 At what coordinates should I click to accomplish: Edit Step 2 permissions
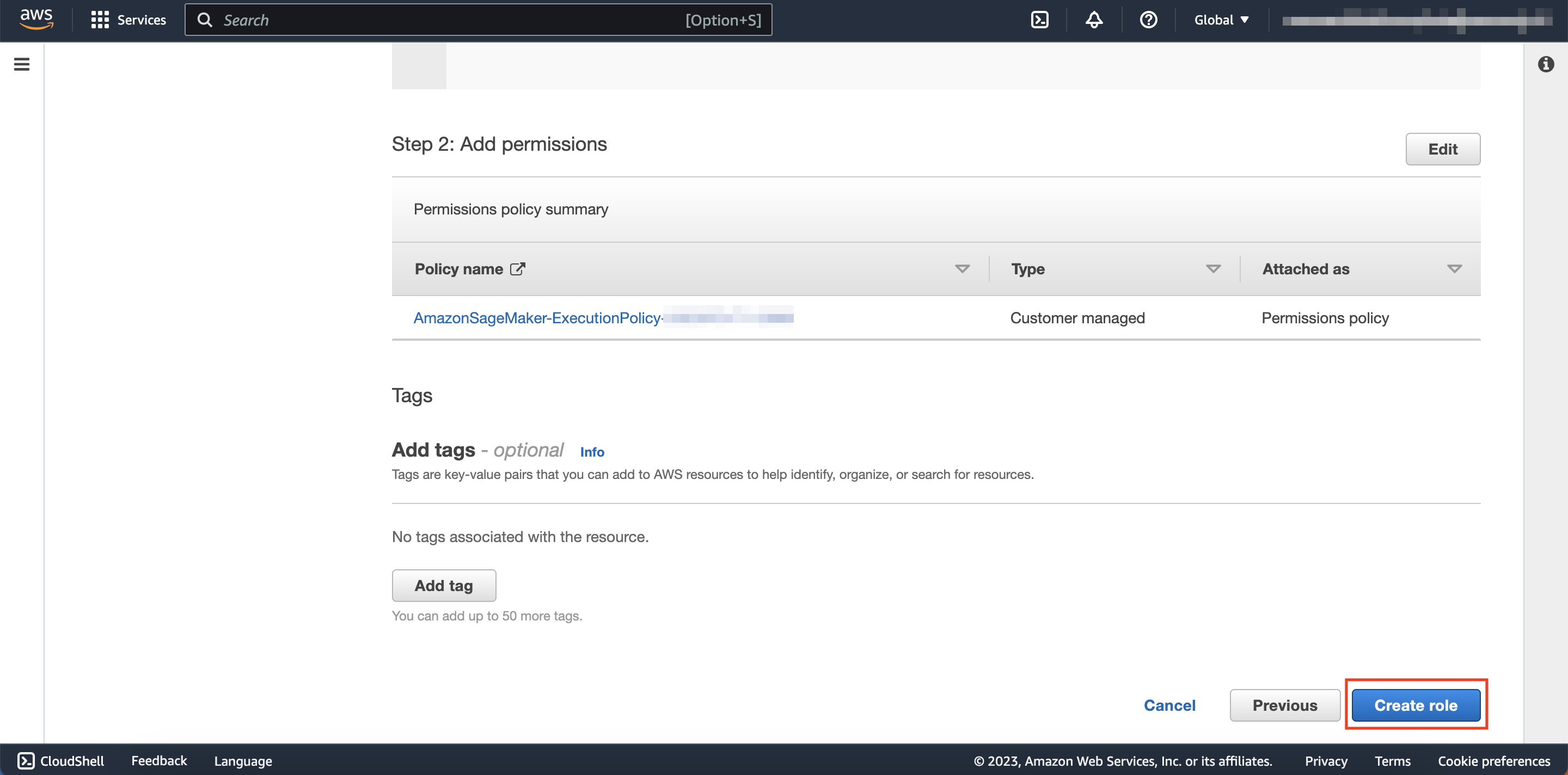[1442, 149]
